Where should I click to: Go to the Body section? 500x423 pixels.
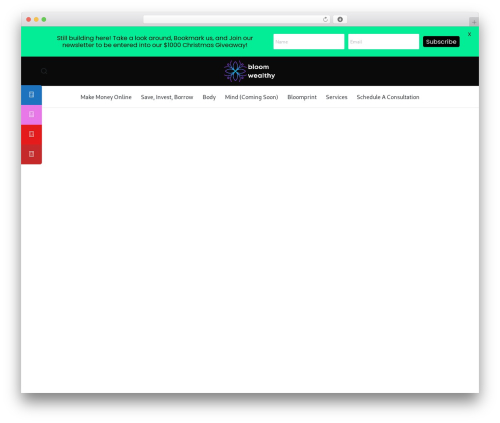point(209,97)
